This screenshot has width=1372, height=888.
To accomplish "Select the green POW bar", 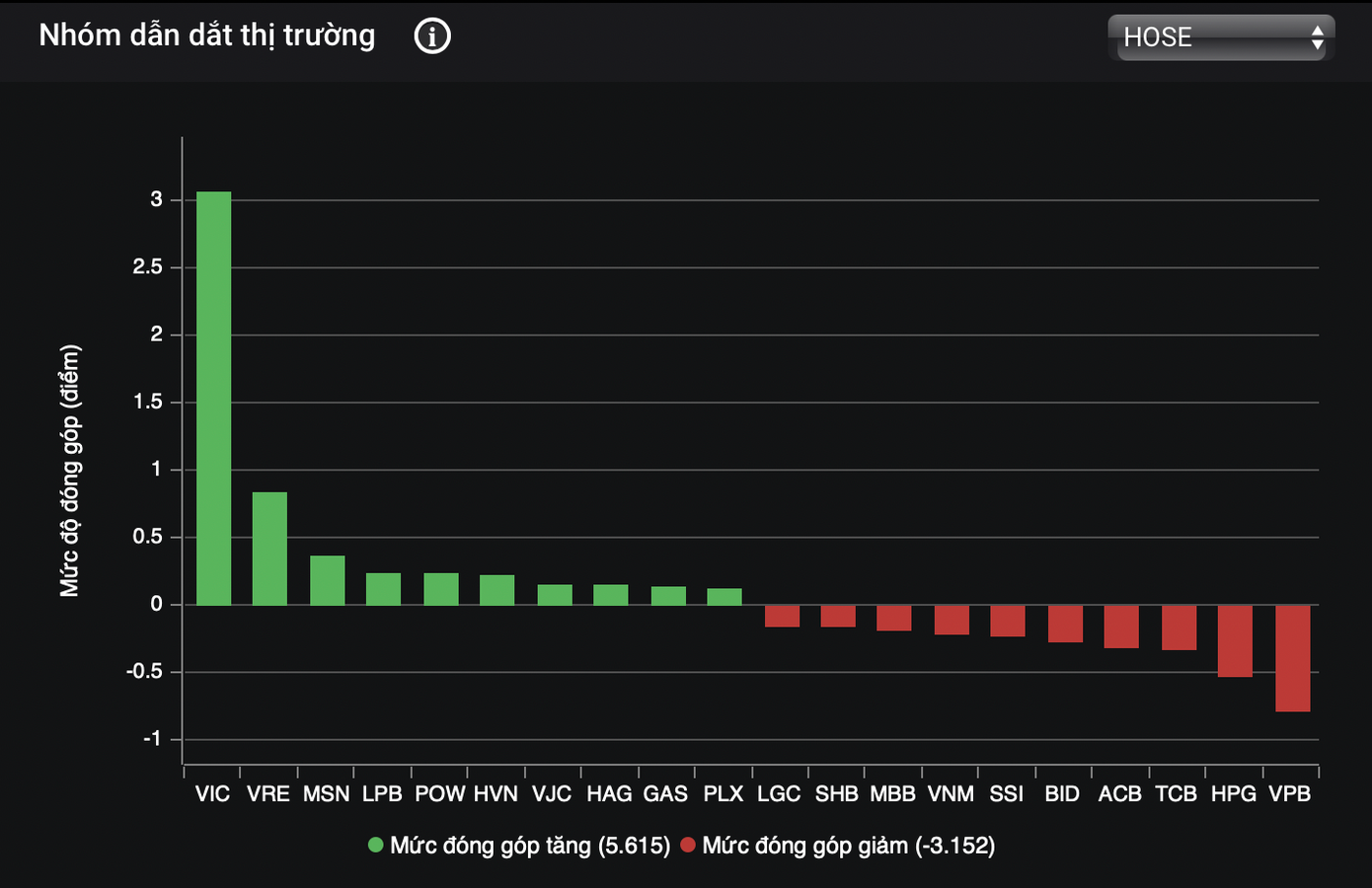I will coord(441,589).
